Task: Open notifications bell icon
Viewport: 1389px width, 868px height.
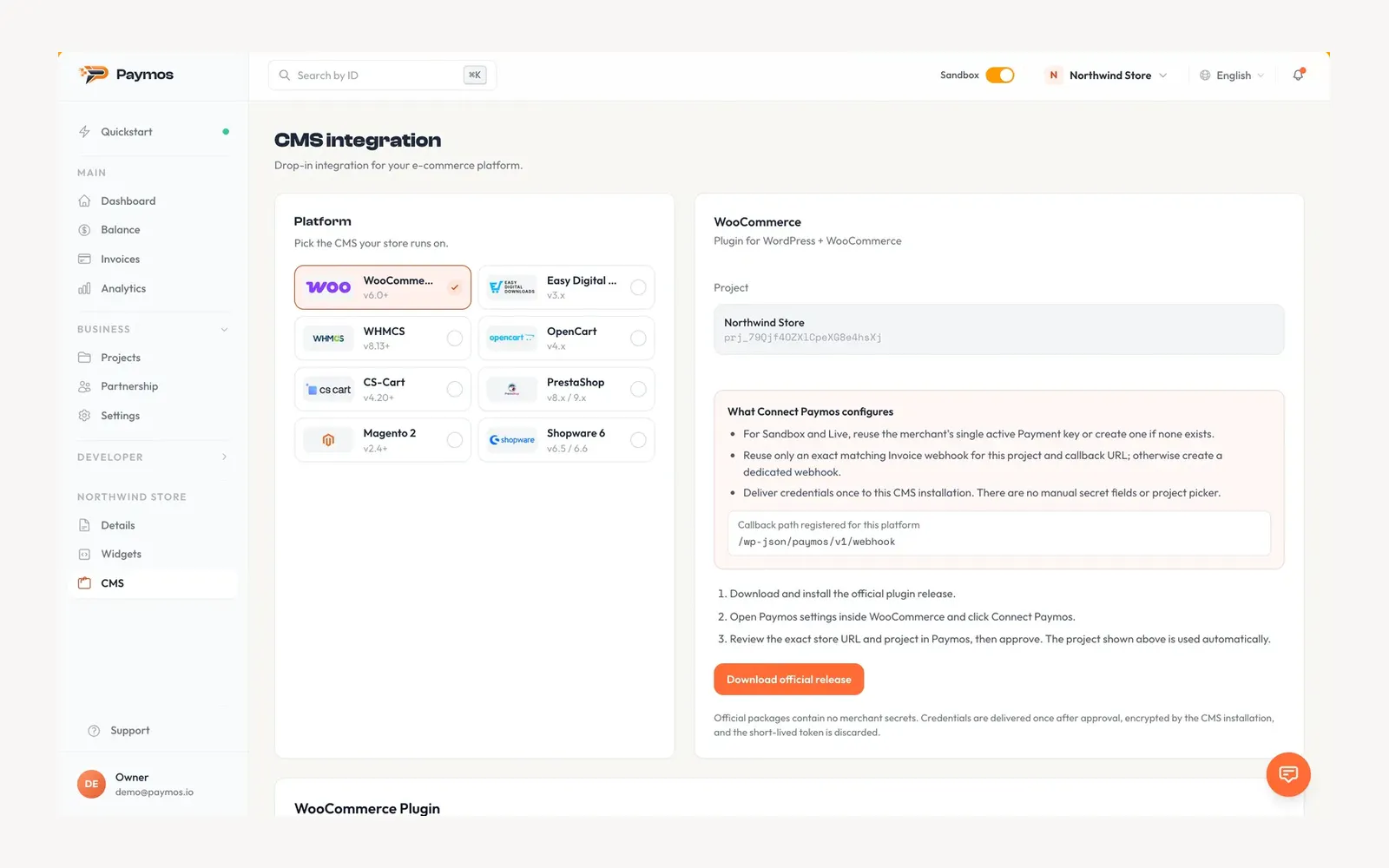Action: (x=1299, y=75)
